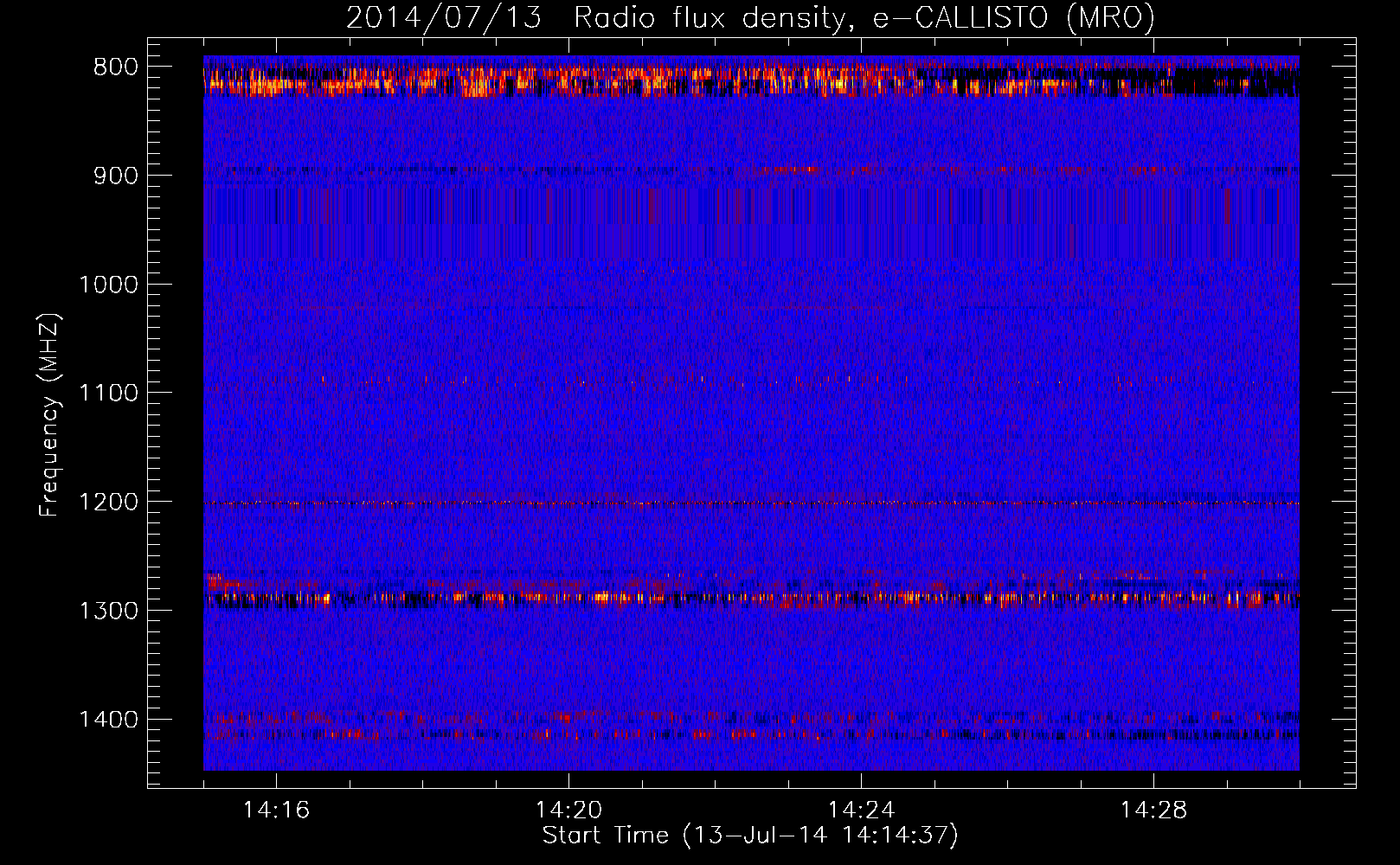Click the 'Frequency (MHZ)' y-axis label
Viewport: 1400px width, 865px height.
[50, 414]
